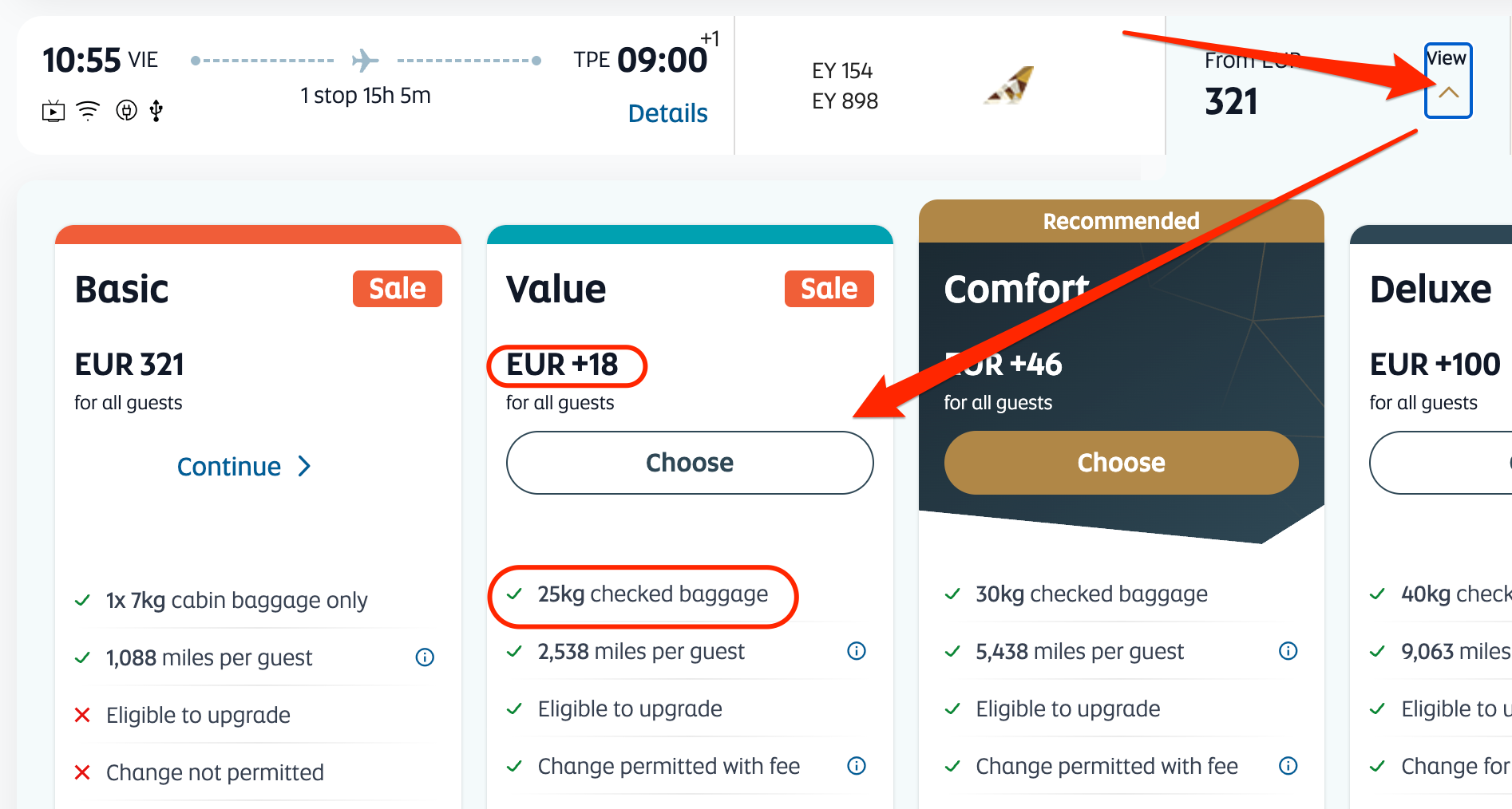
Task: Choose the Value fare
Action: point(690,463)
